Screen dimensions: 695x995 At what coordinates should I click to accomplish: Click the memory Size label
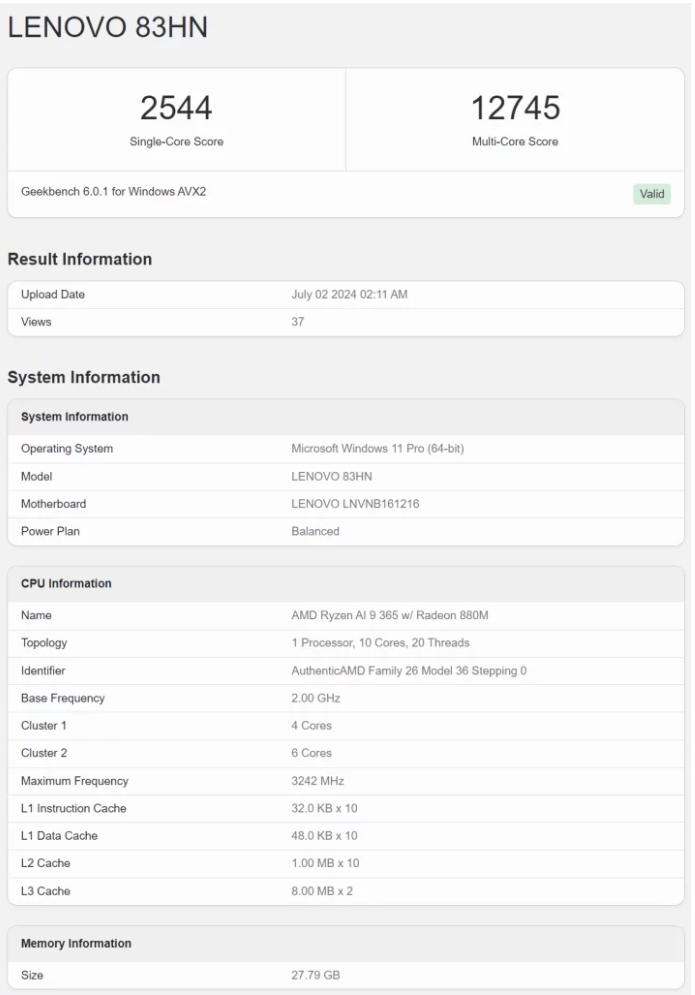(x=32, y=975)
